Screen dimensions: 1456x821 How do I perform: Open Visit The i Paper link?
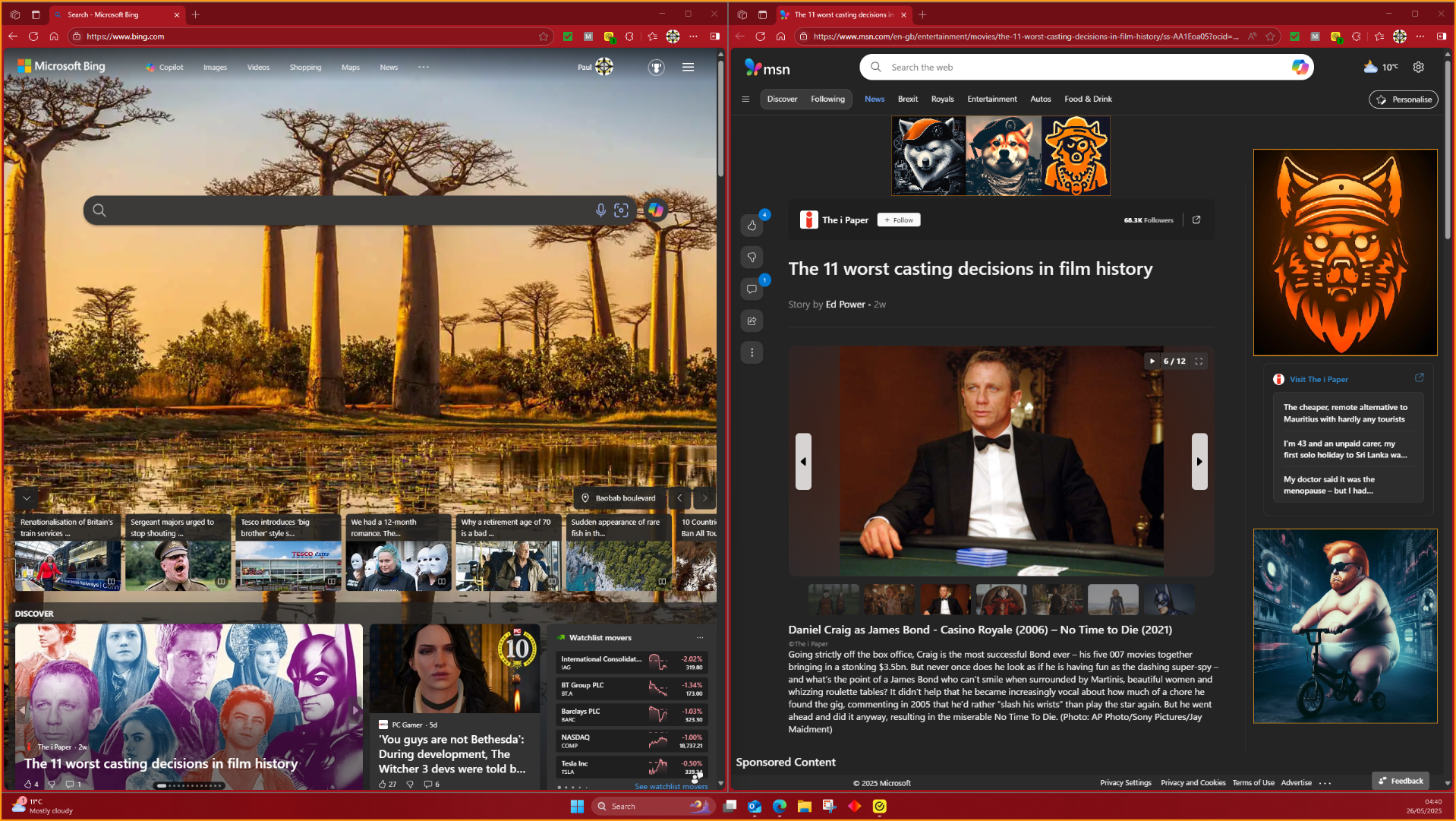coord(1319,380)
